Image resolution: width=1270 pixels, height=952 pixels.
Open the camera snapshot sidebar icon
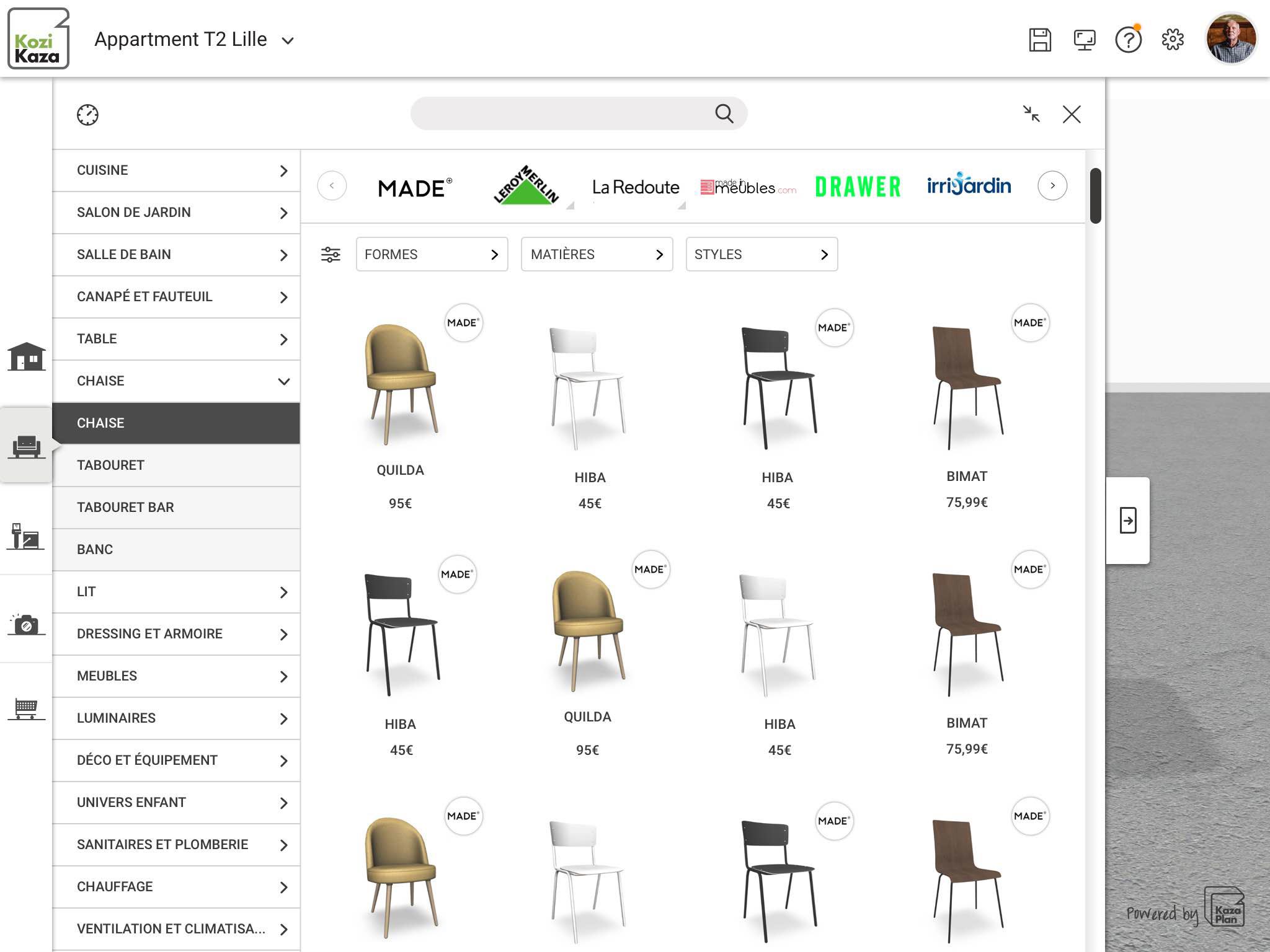[26, 625]
